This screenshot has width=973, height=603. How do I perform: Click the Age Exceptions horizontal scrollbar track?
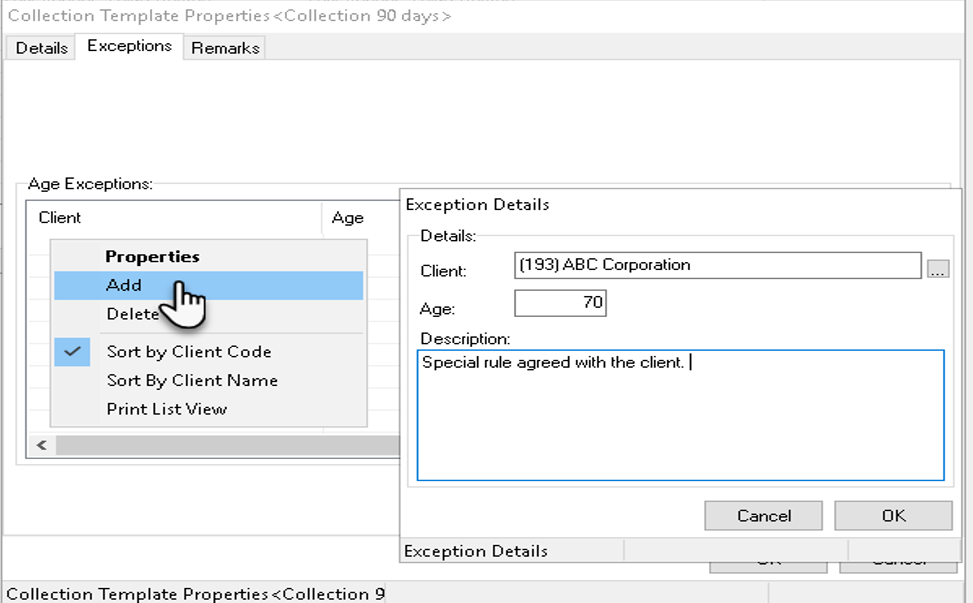(228, 445)
